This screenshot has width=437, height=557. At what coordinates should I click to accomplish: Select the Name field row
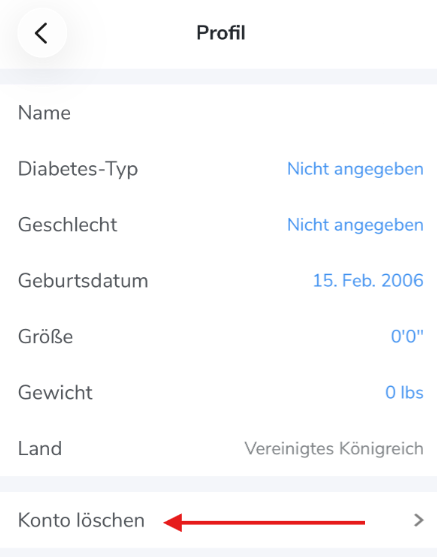[218, 113]
